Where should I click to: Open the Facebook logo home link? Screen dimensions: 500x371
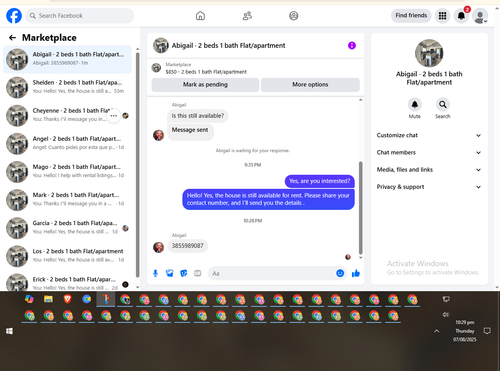[14, 16]
